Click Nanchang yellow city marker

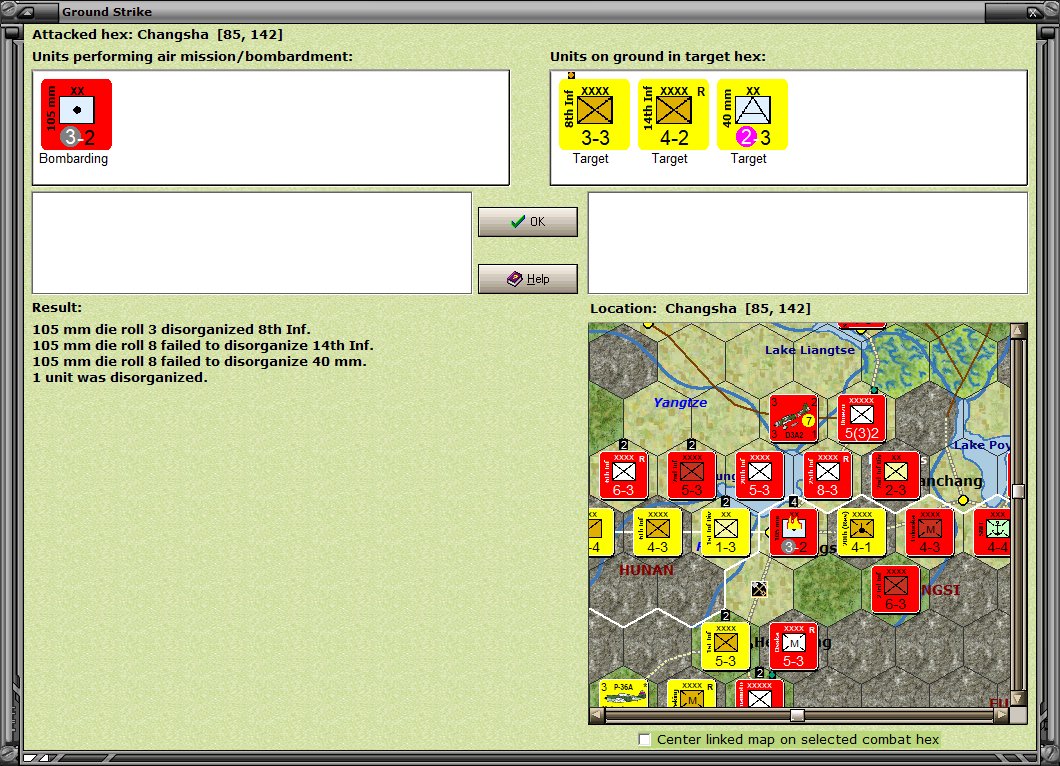pyautogui.click(x=963, y=500)
